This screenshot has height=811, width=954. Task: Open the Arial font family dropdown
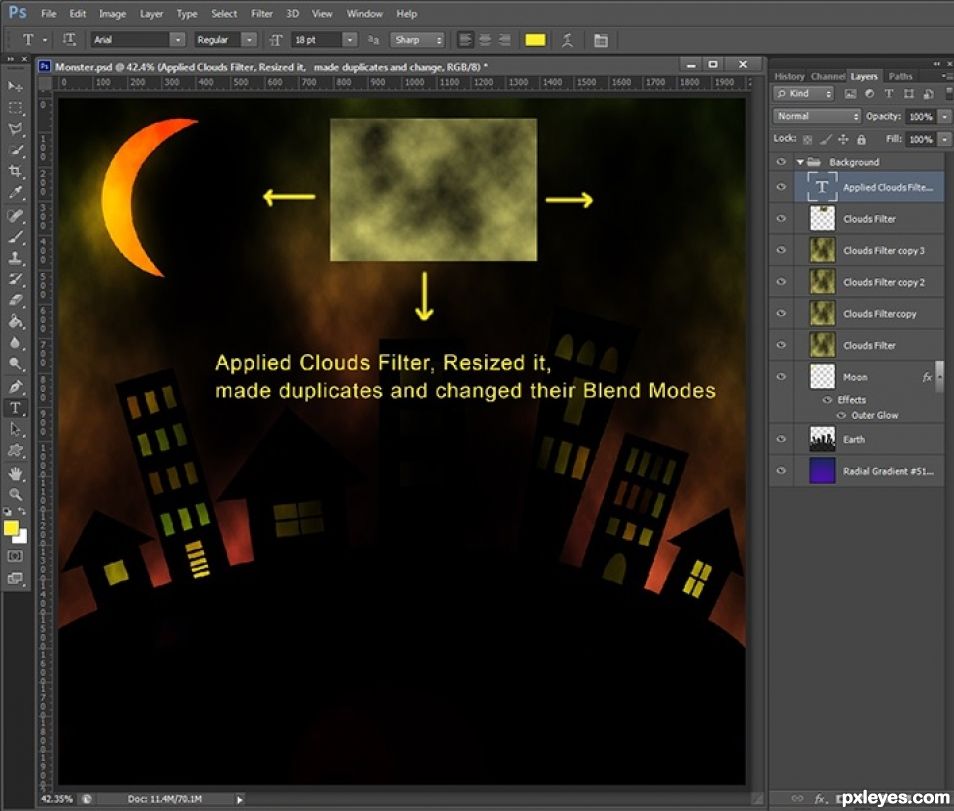coord(177,40)
